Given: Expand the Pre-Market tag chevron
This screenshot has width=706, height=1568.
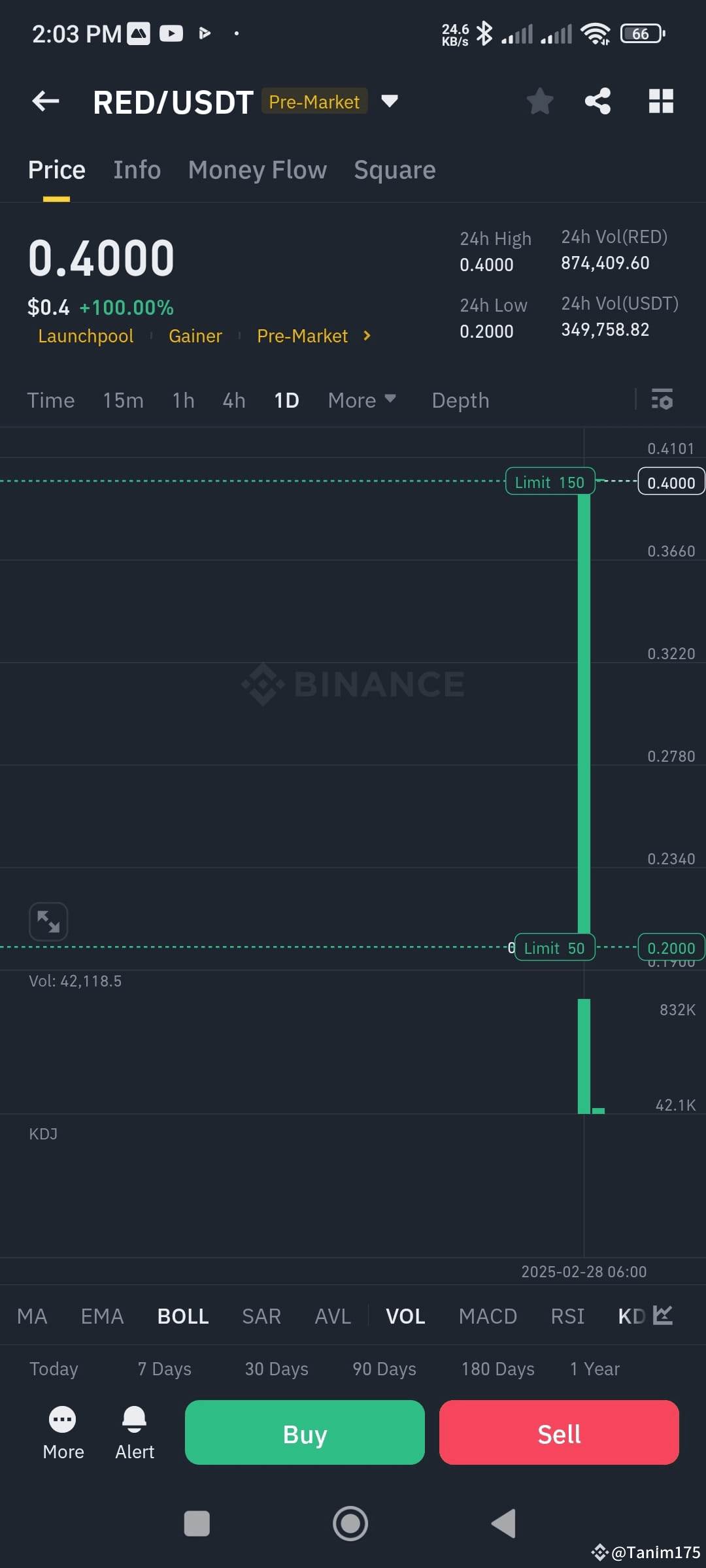Looking at the screenshot, I should click(367, 335).
